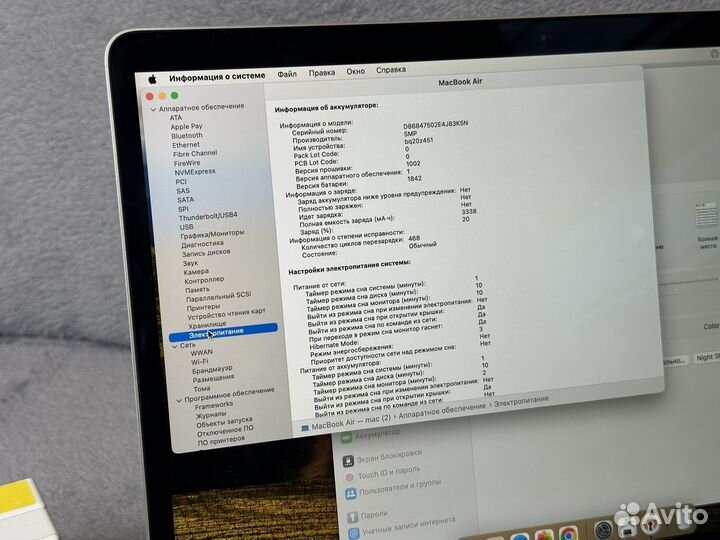
Task: Select WWAN under Сеть
Action: pyautogui.click(x=202, y=352)
